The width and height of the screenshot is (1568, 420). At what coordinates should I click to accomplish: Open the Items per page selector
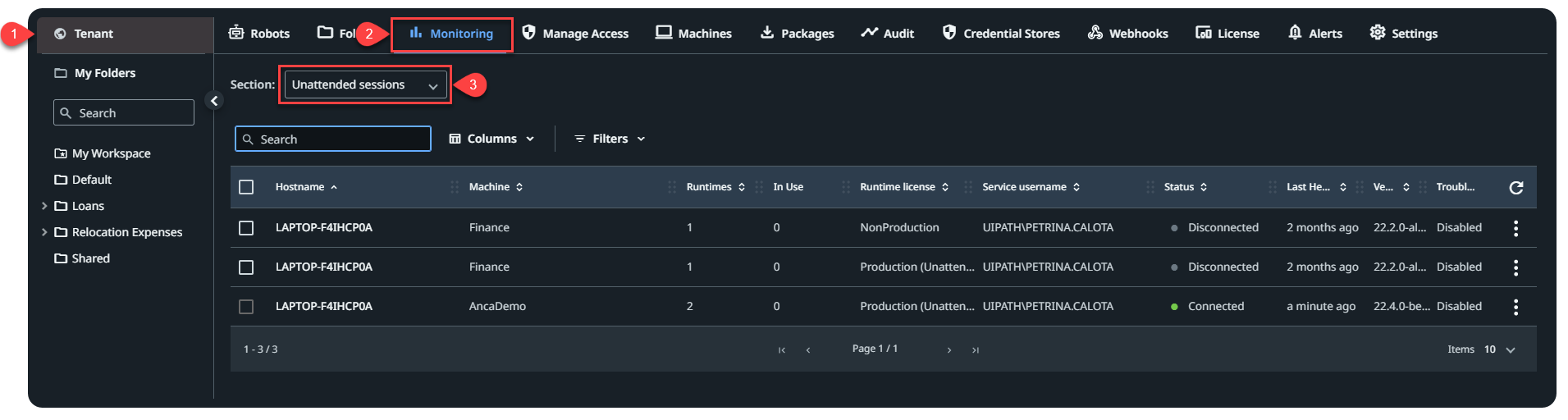click(x=1500, y=349)
